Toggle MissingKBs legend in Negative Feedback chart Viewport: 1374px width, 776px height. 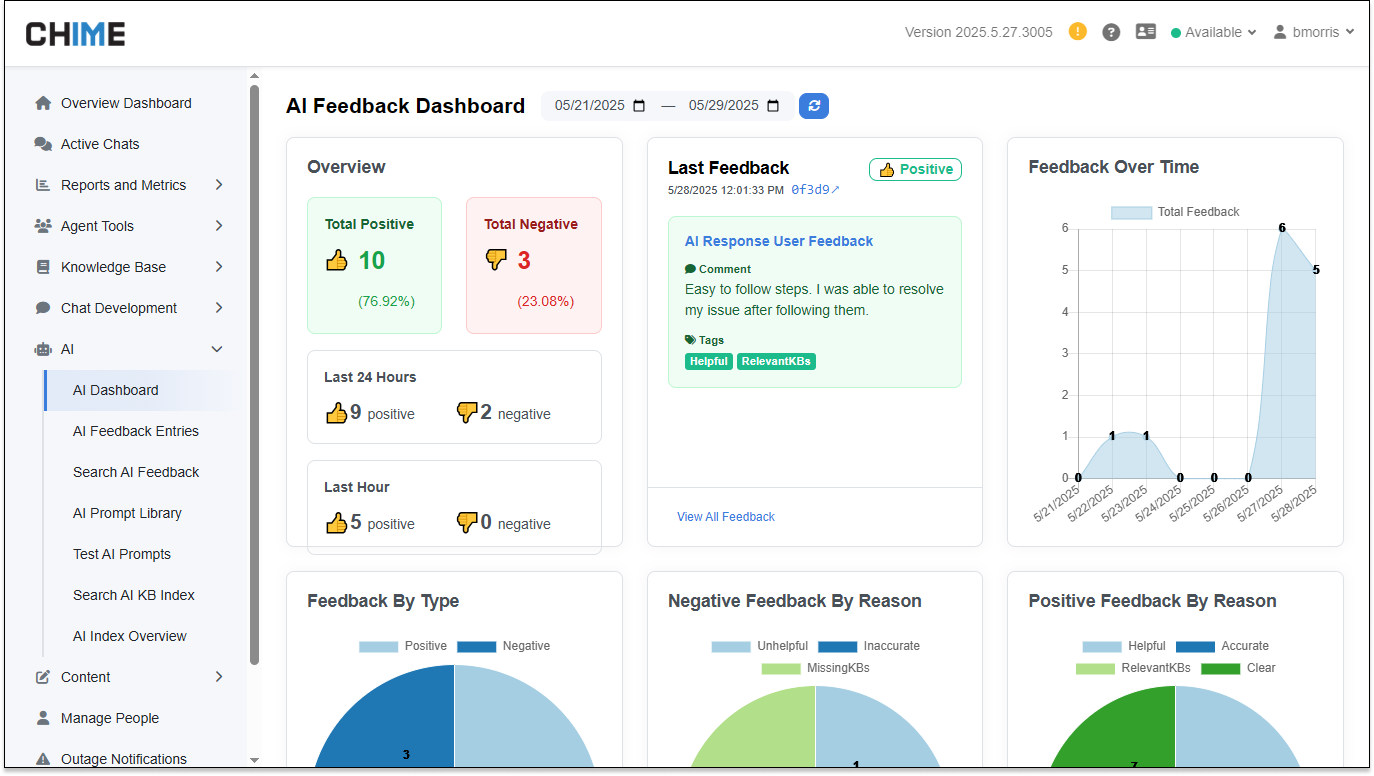815,668
